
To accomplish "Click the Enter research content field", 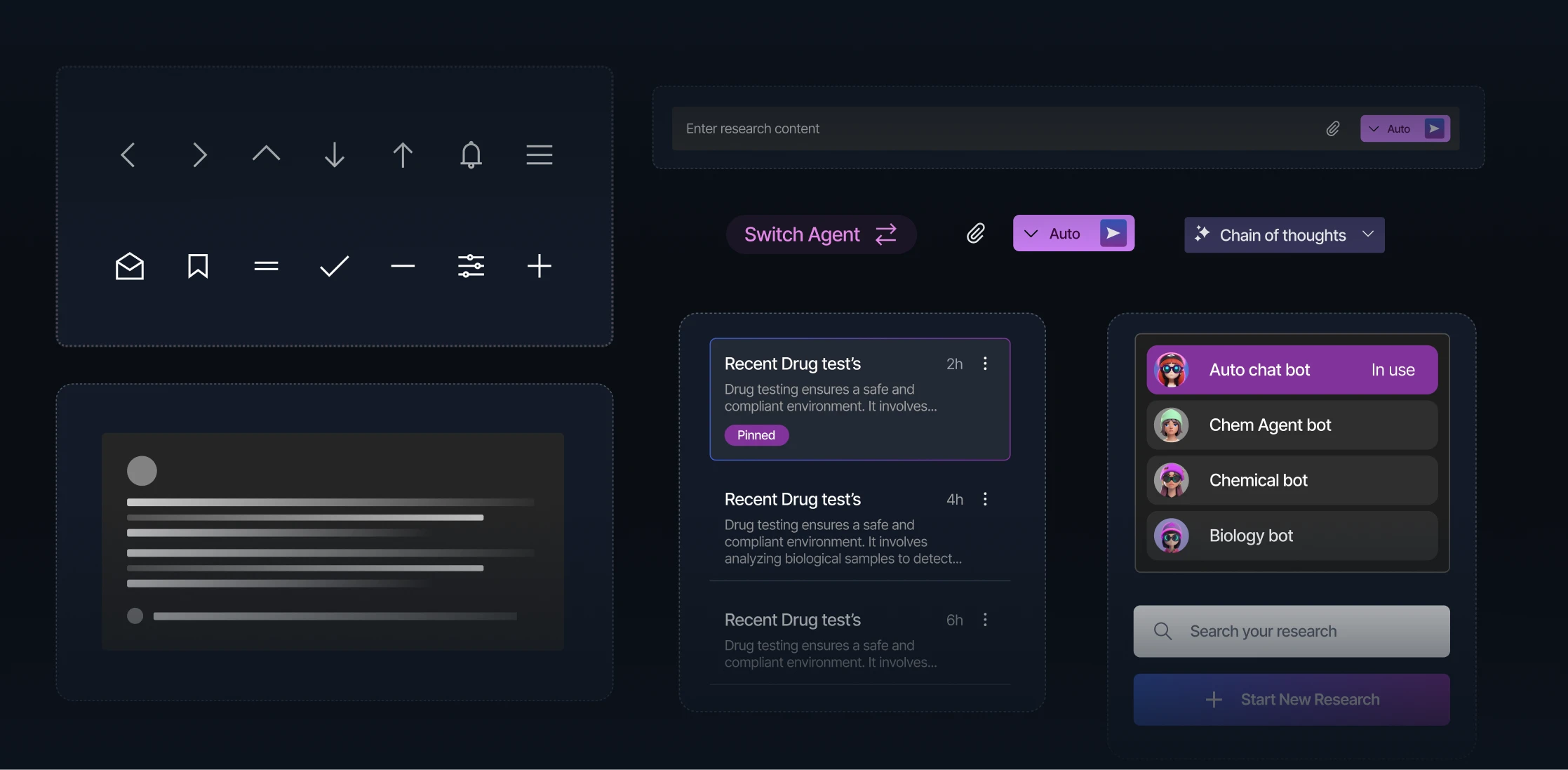I will click(x=912, y=128).
